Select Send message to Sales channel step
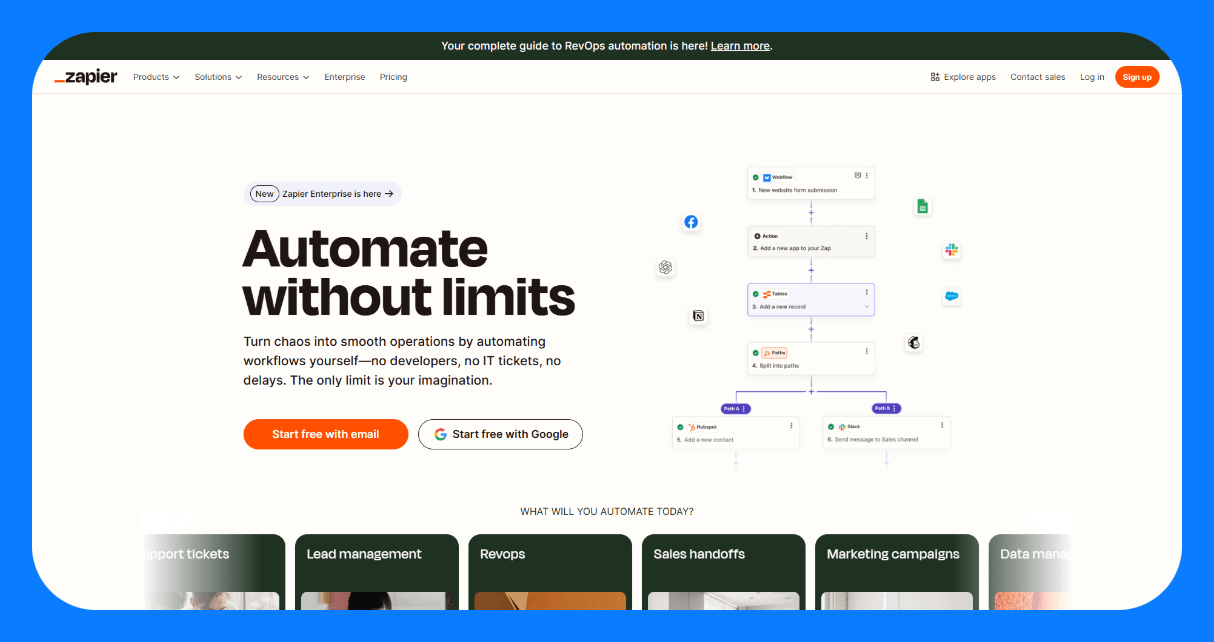The width and height of the screenshot is (1214, 642). (x=873, y=440)
